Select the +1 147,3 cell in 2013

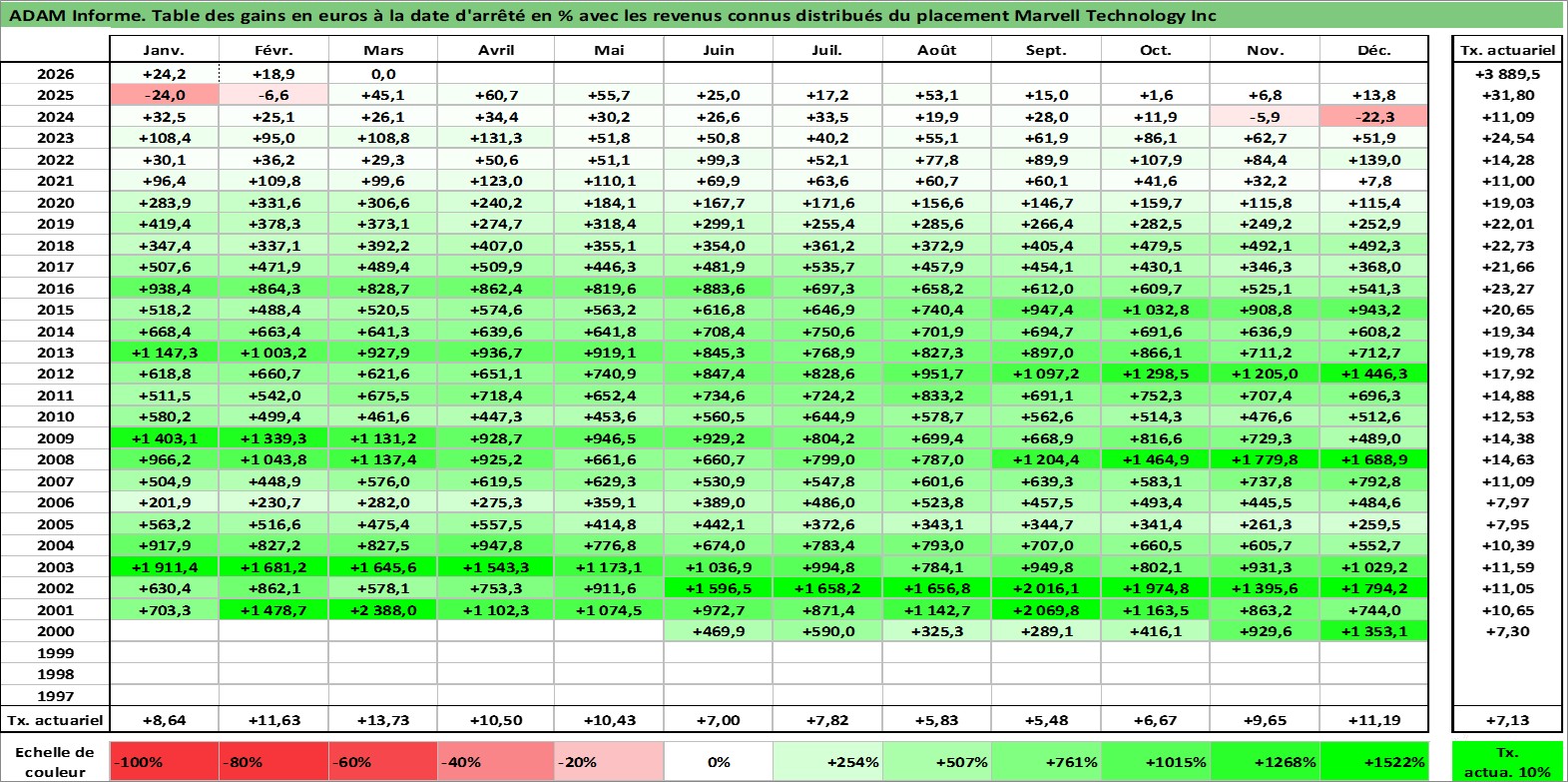164,353
